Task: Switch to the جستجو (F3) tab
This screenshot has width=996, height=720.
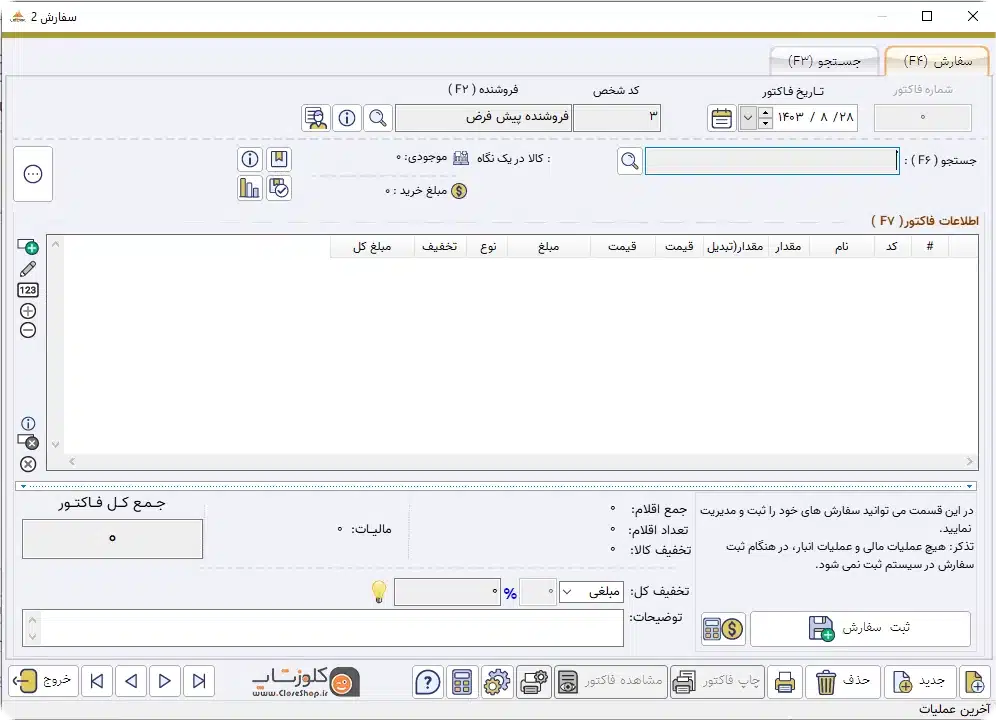Action: coord(824,61)
